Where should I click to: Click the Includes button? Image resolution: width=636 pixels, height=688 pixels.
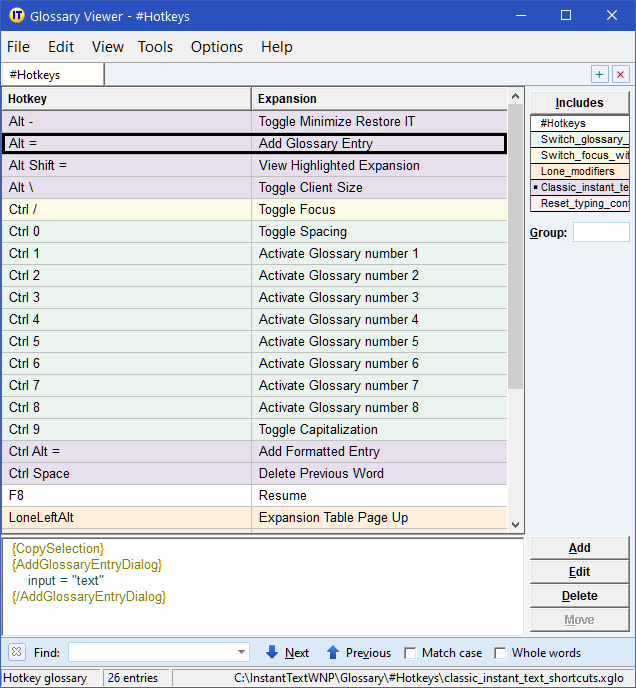point(579,103)
